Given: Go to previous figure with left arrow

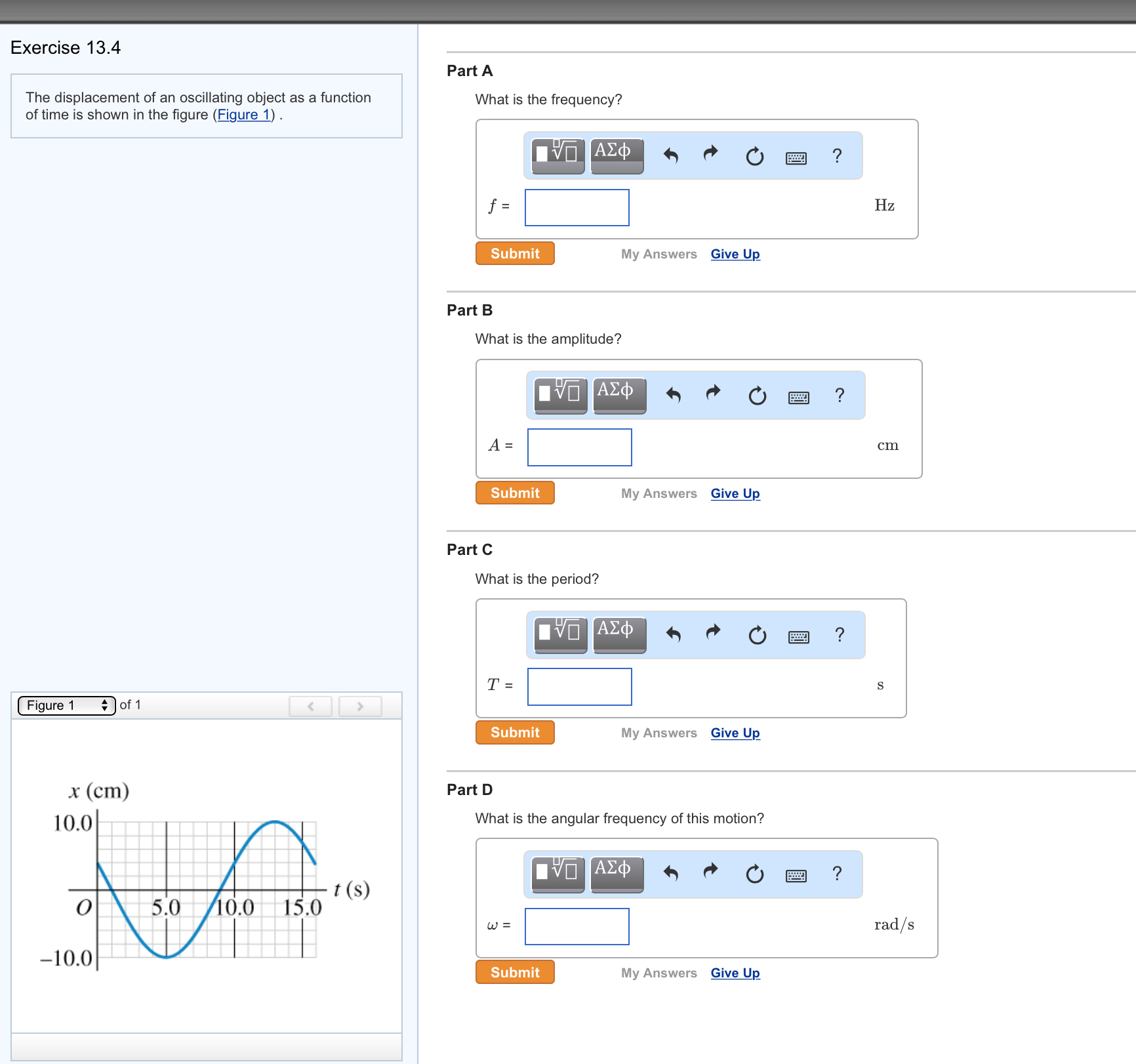Looking at the screenshot, I should [310, 706].
